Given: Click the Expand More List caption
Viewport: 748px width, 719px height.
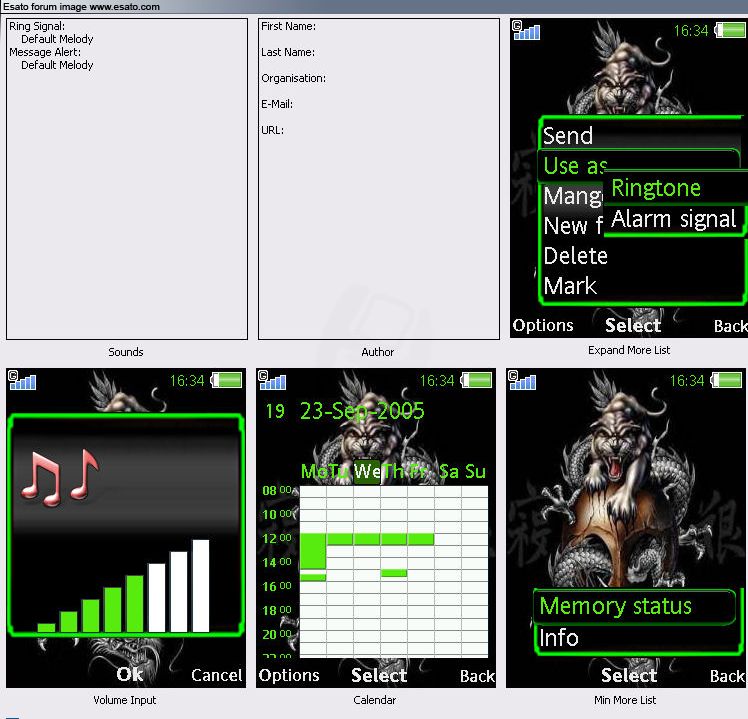Looking at the screenshot, I should (x=629, y=350).
